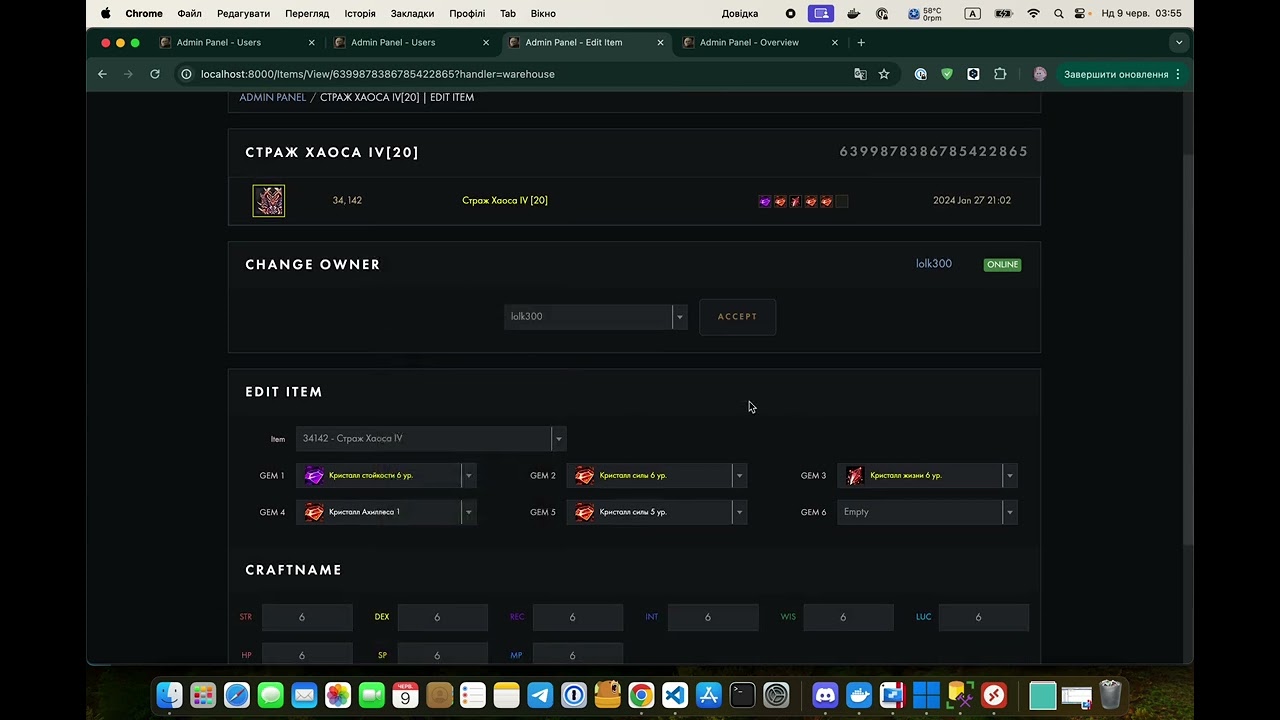Viewport: 1280px width, 720px height.
Task: Reload the page with the refresh icon
Action: (x=155, y=74)
